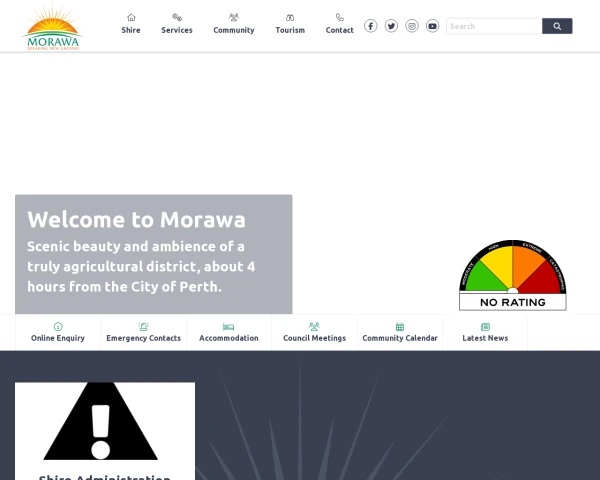Image resolution: width=600 pixels, height=480 pixels.
Task: Expand the Community menu
Action: 234,24
